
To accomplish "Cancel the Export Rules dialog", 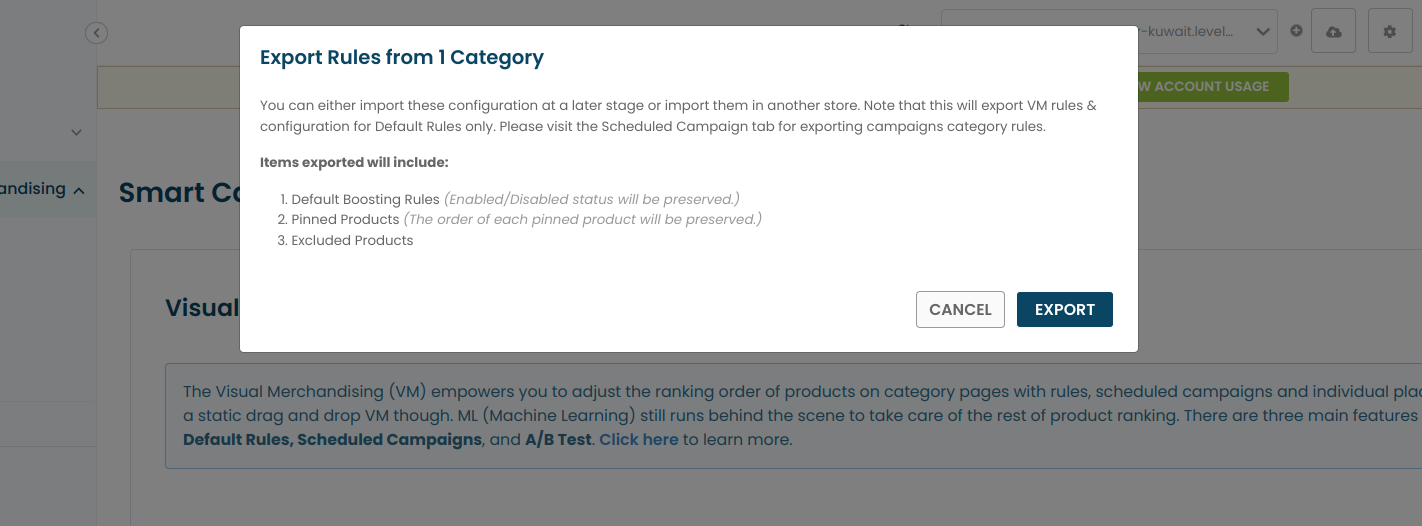I will point(960,310).
